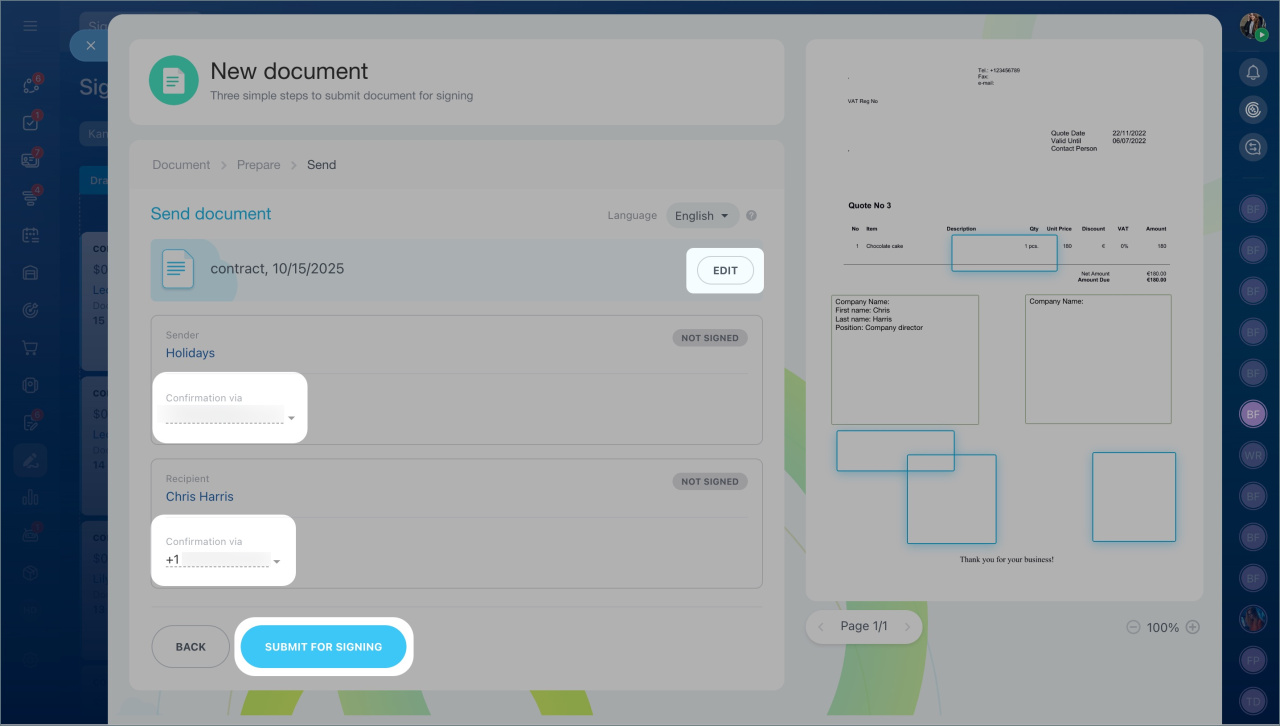Open the Holidays sender link
Viewport: 1280px width, 726px height.
coord(190,353)
